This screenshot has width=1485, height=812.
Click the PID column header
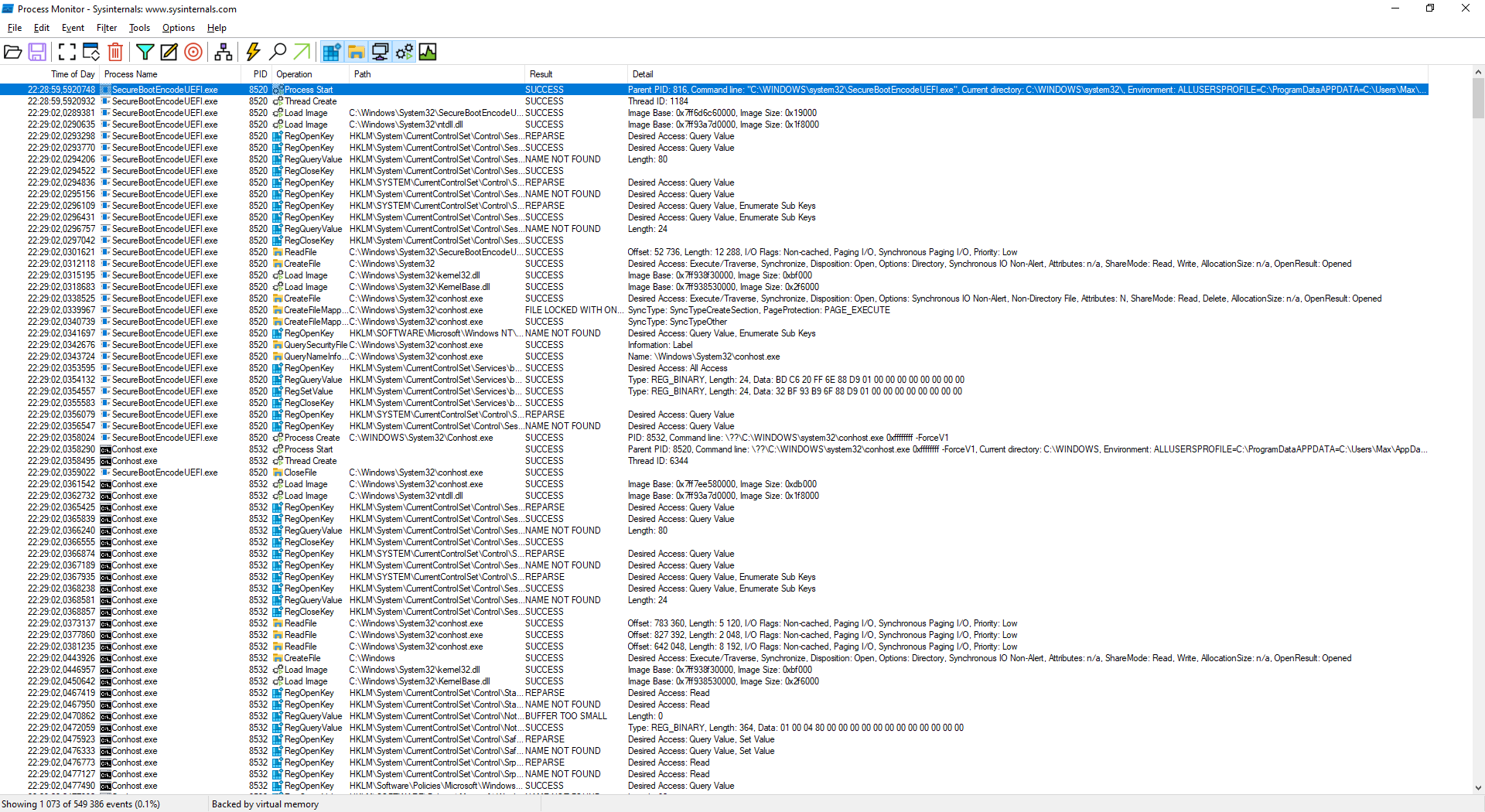pos(256,74)
